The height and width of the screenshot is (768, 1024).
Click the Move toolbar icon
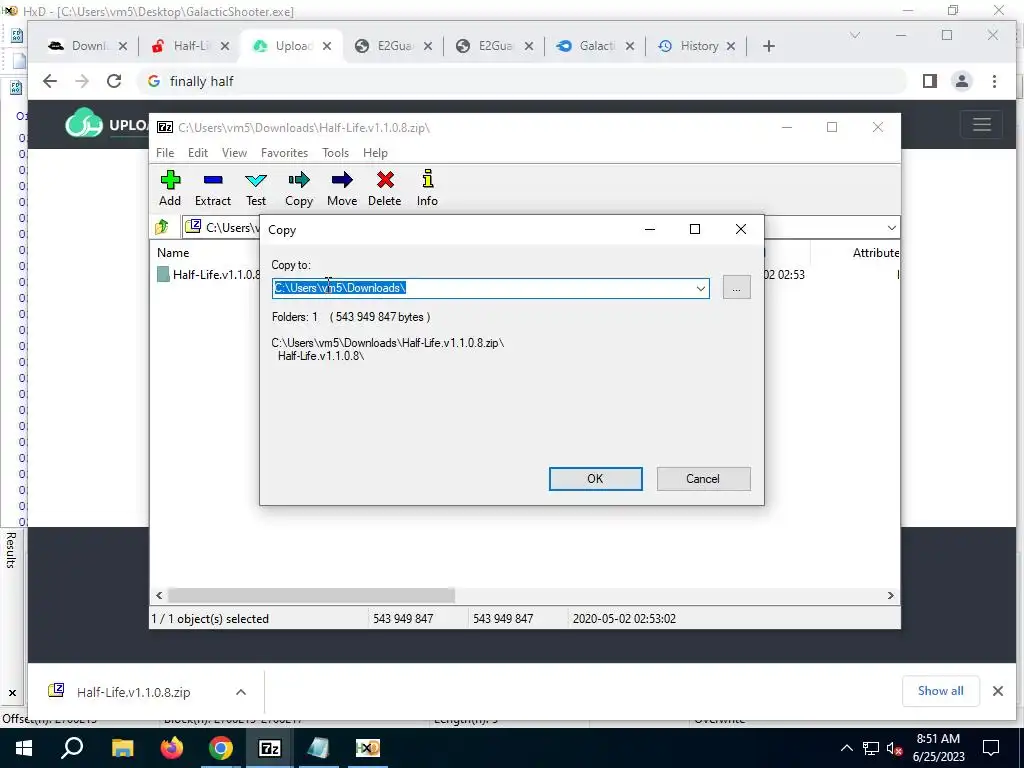coord(342,188)
